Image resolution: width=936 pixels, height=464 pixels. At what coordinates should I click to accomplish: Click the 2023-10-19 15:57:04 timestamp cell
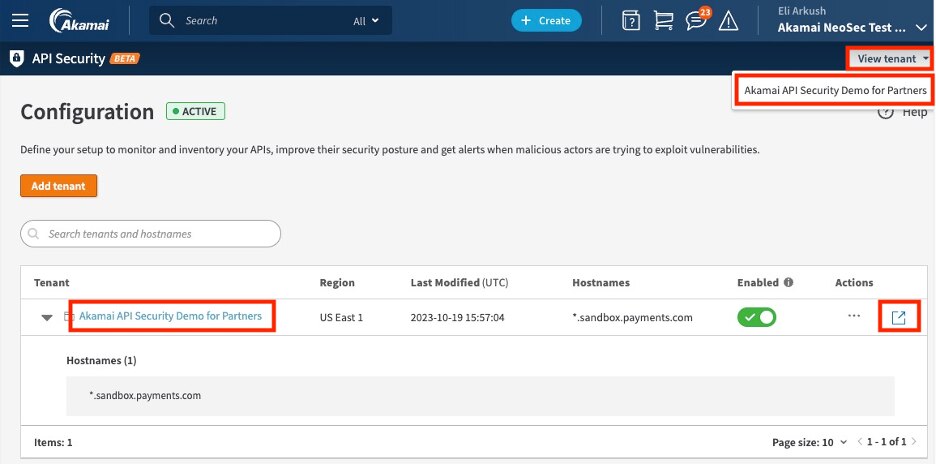(457, 318)
